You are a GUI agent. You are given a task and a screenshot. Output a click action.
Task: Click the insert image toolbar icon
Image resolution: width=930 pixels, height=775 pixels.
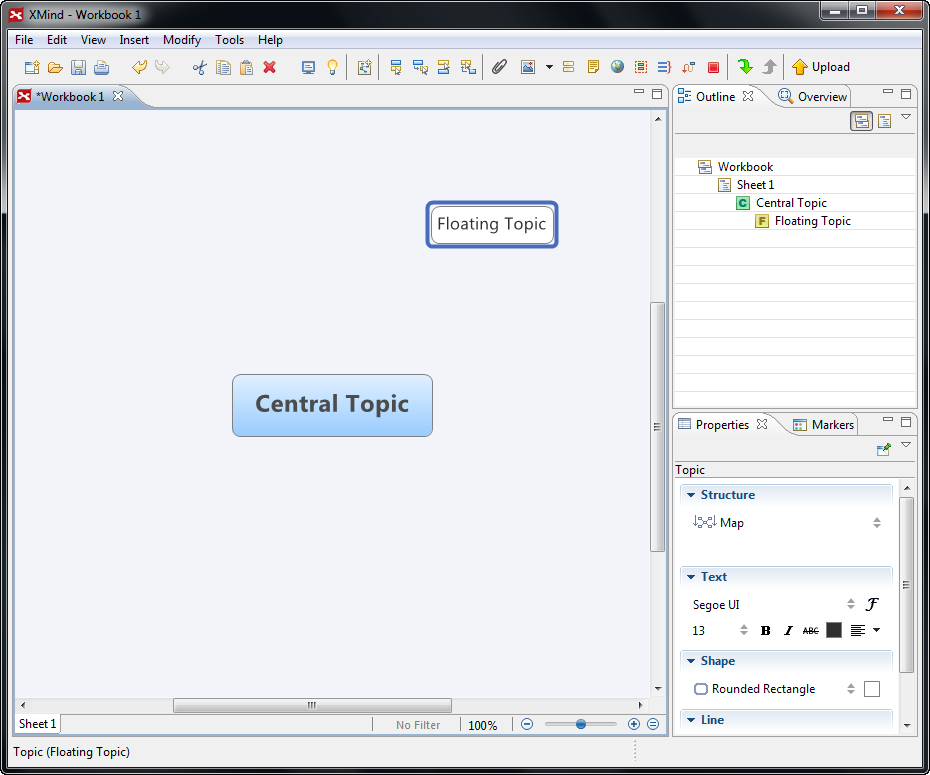[x=527, y=67]
